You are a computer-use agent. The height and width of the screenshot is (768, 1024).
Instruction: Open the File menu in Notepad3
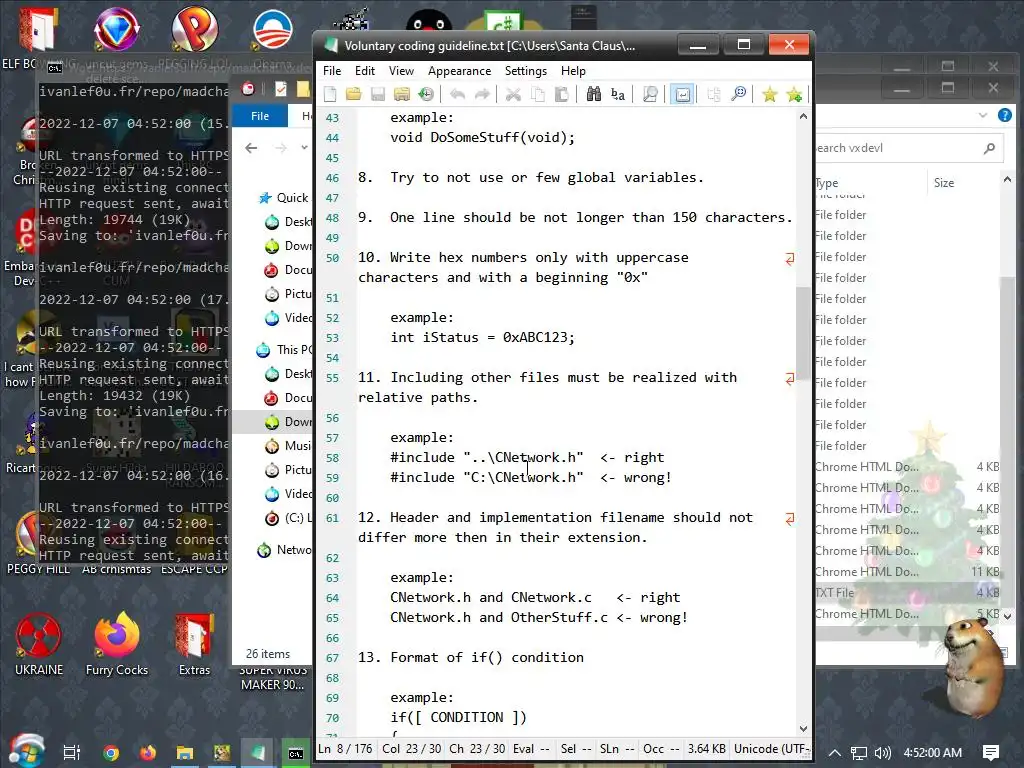(x=332, y=71)
